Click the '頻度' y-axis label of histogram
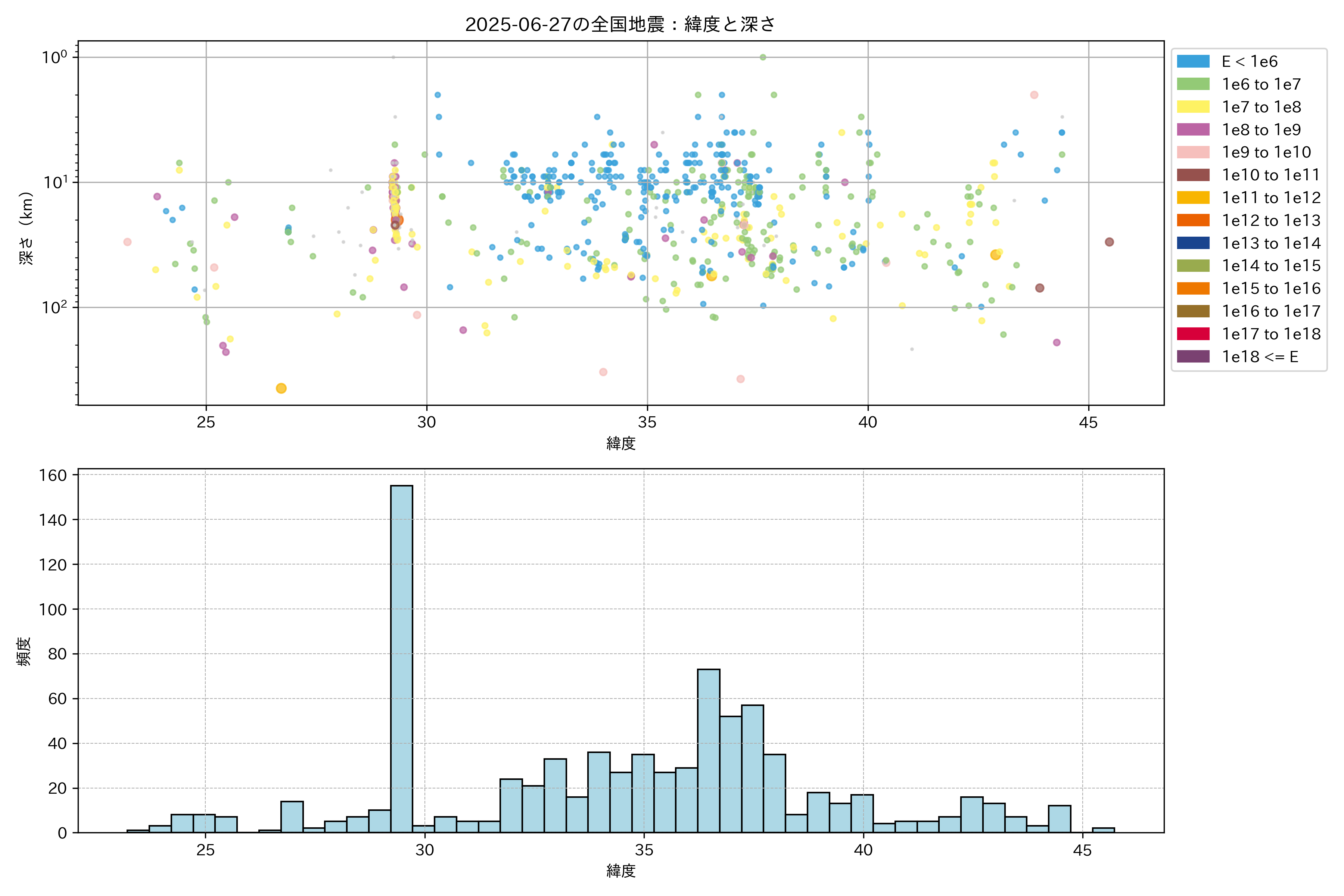 (x=24, y=651)
